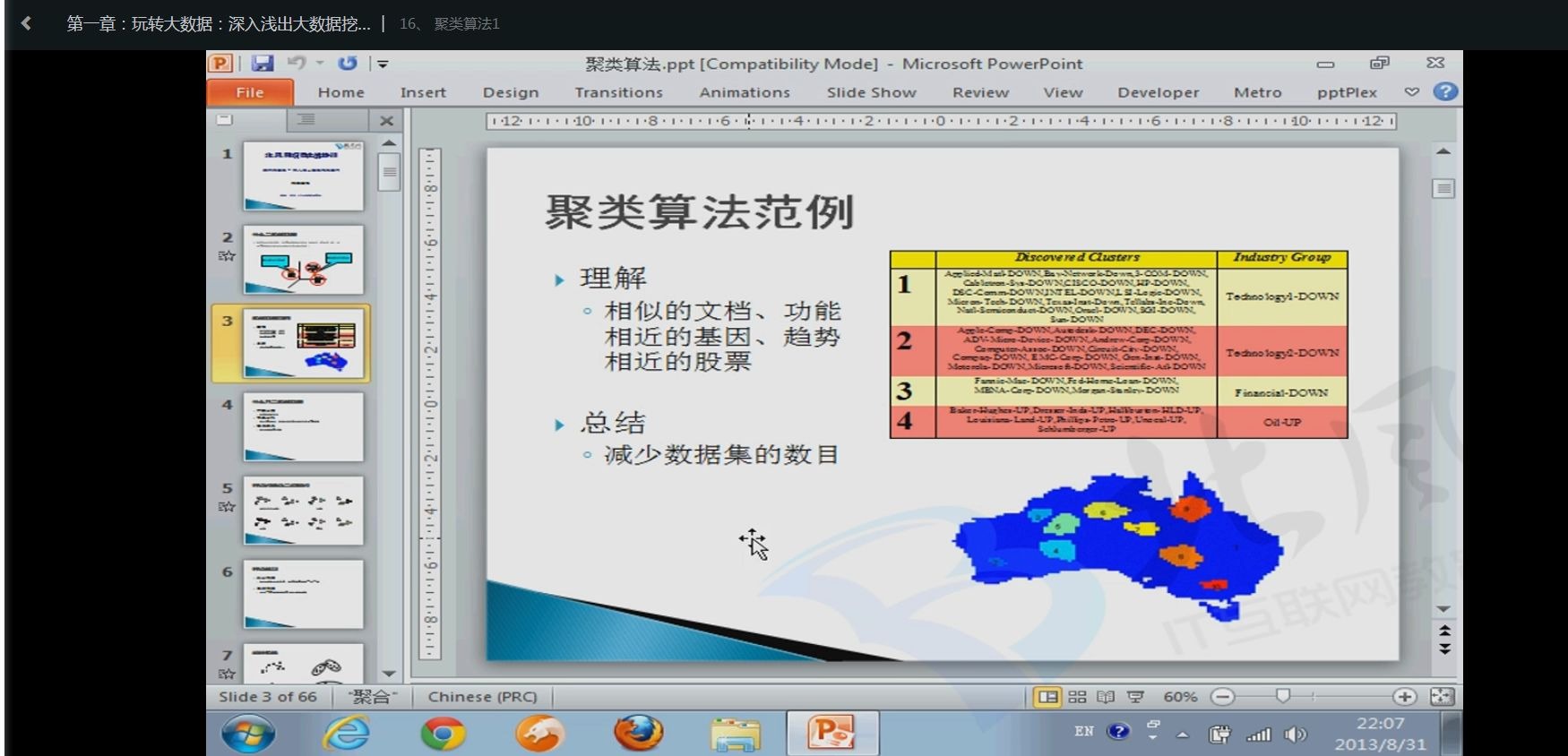Image resolution: width=1568 pixels, height=756 pixels.
Task: Click the 60% zoom level button
Action: 1180,697
